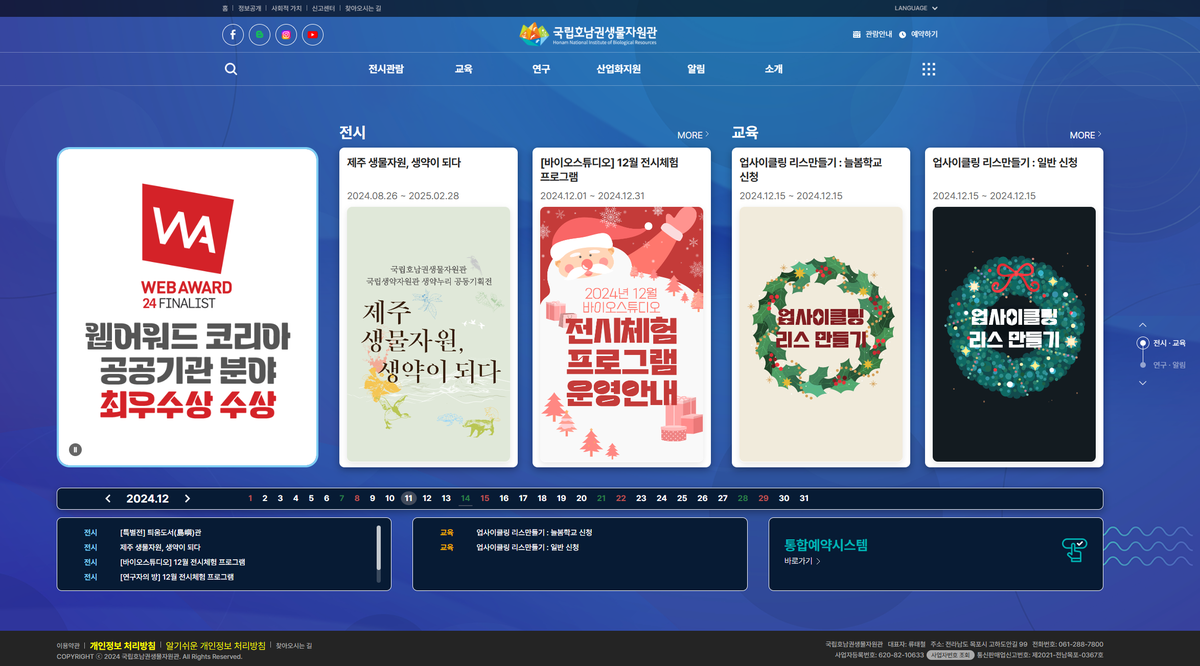Open 찾아오시는 길 in the footer

tap(294, 646)
